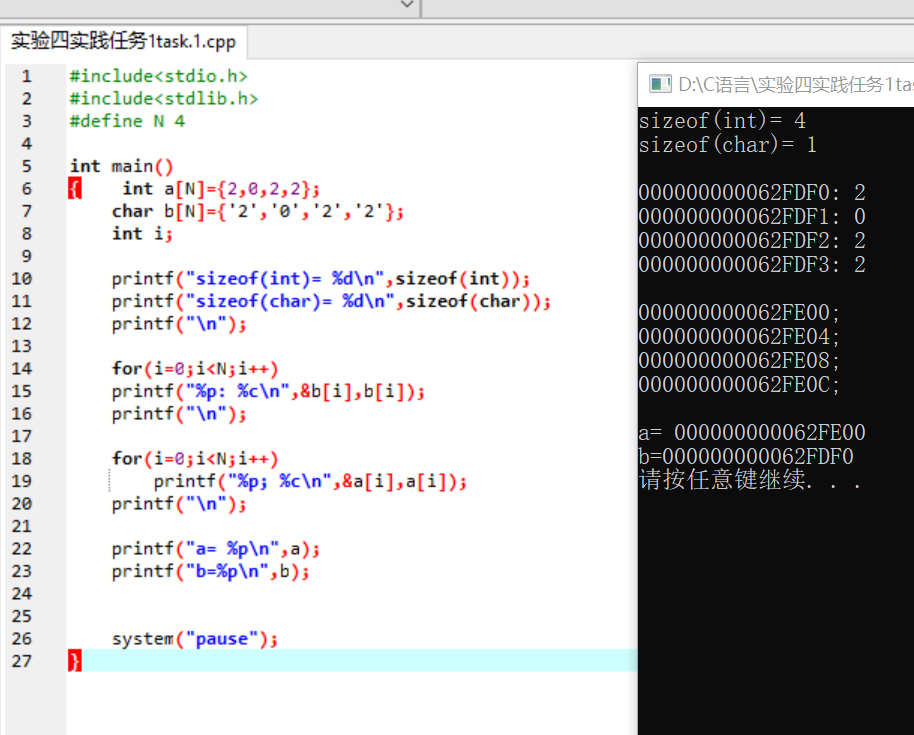Viewport: 914px width, 735px height.
Task: Click the #include<stdio.h> line
Action: coord(159,76)
